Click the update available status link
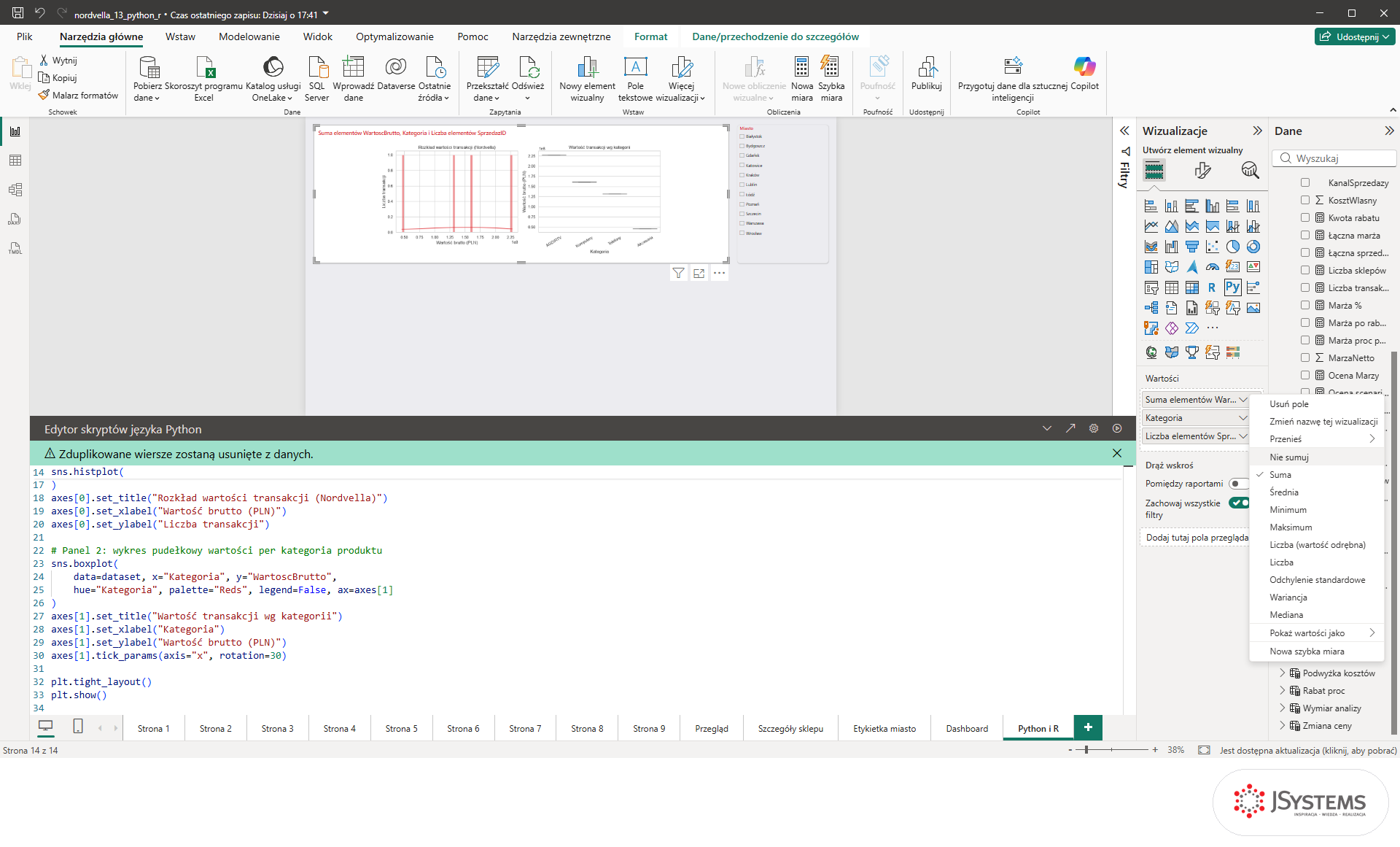 (1308, 750)
